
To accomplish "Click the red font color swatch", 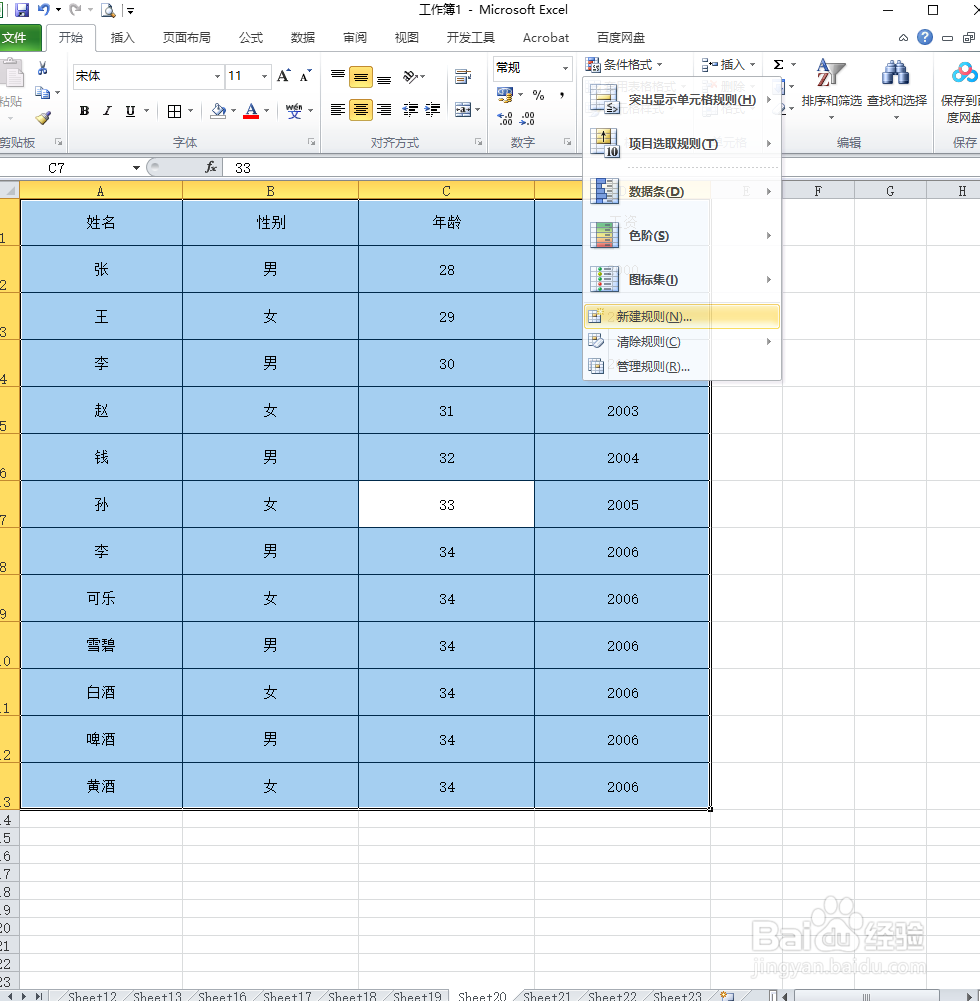I will pyautogui.click(x=249, y=117).
